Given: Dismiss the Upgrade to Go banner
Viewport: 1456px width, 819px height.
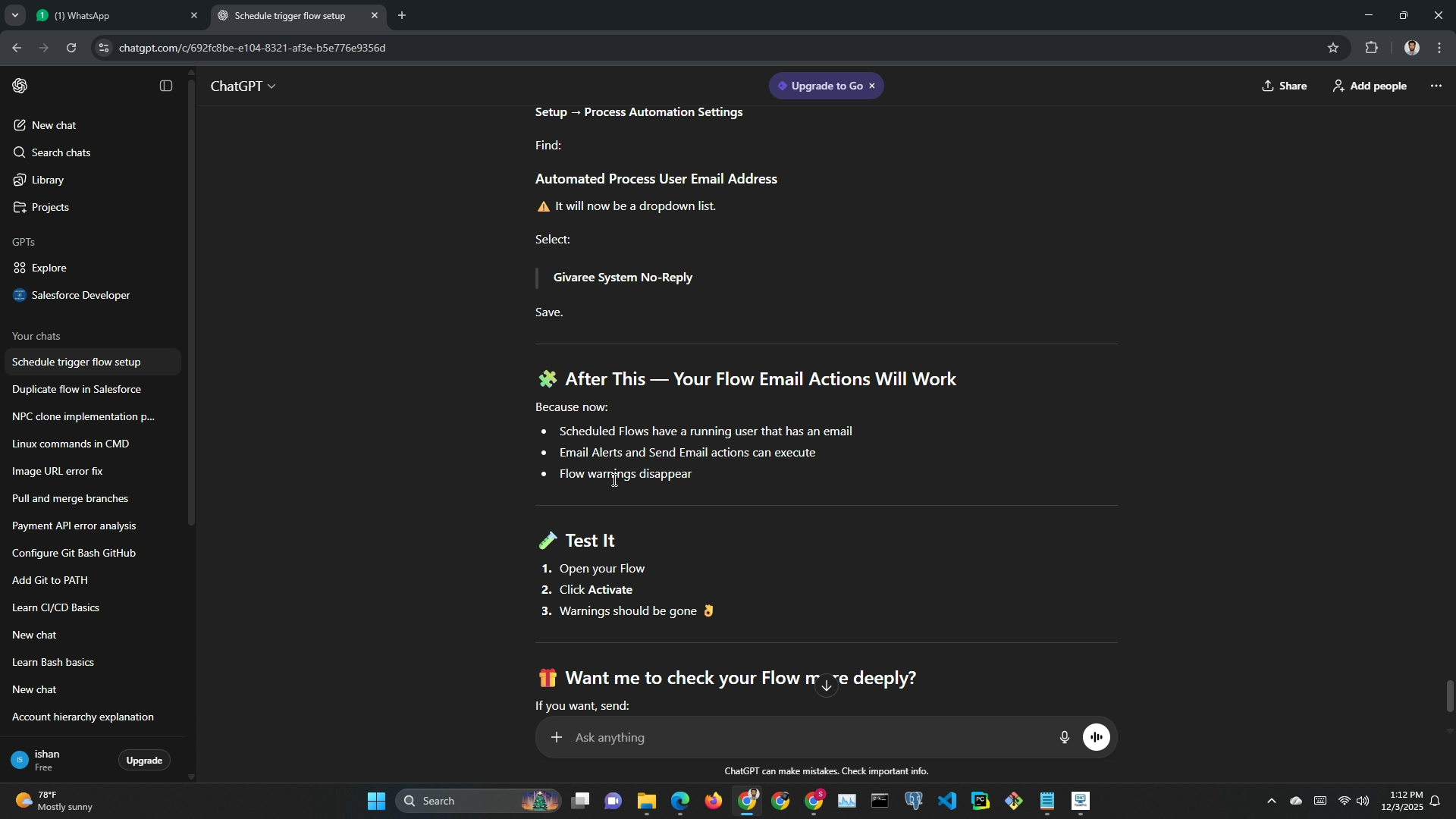Looking at the screenshot, I should pyautogui.click(x=872, y=86).
